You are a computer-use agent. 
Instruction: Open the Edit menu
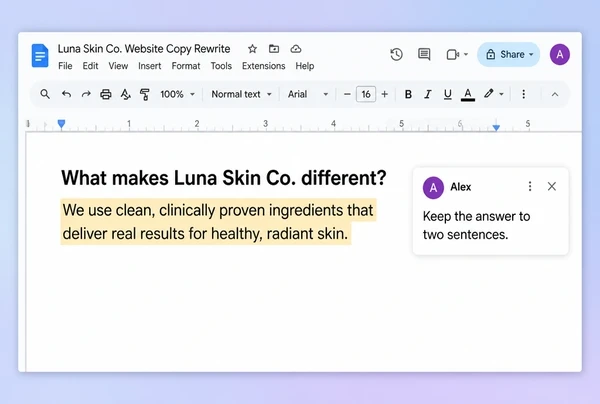click(90, 66)
